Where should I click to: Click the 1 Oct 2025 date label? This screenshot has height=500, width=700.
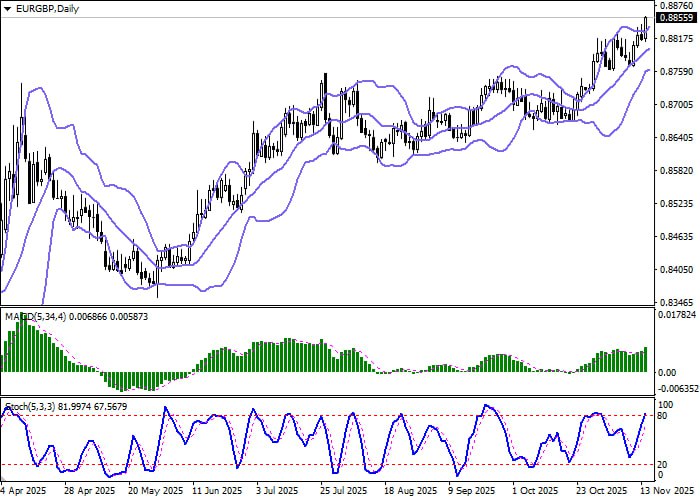click(535, 491)
